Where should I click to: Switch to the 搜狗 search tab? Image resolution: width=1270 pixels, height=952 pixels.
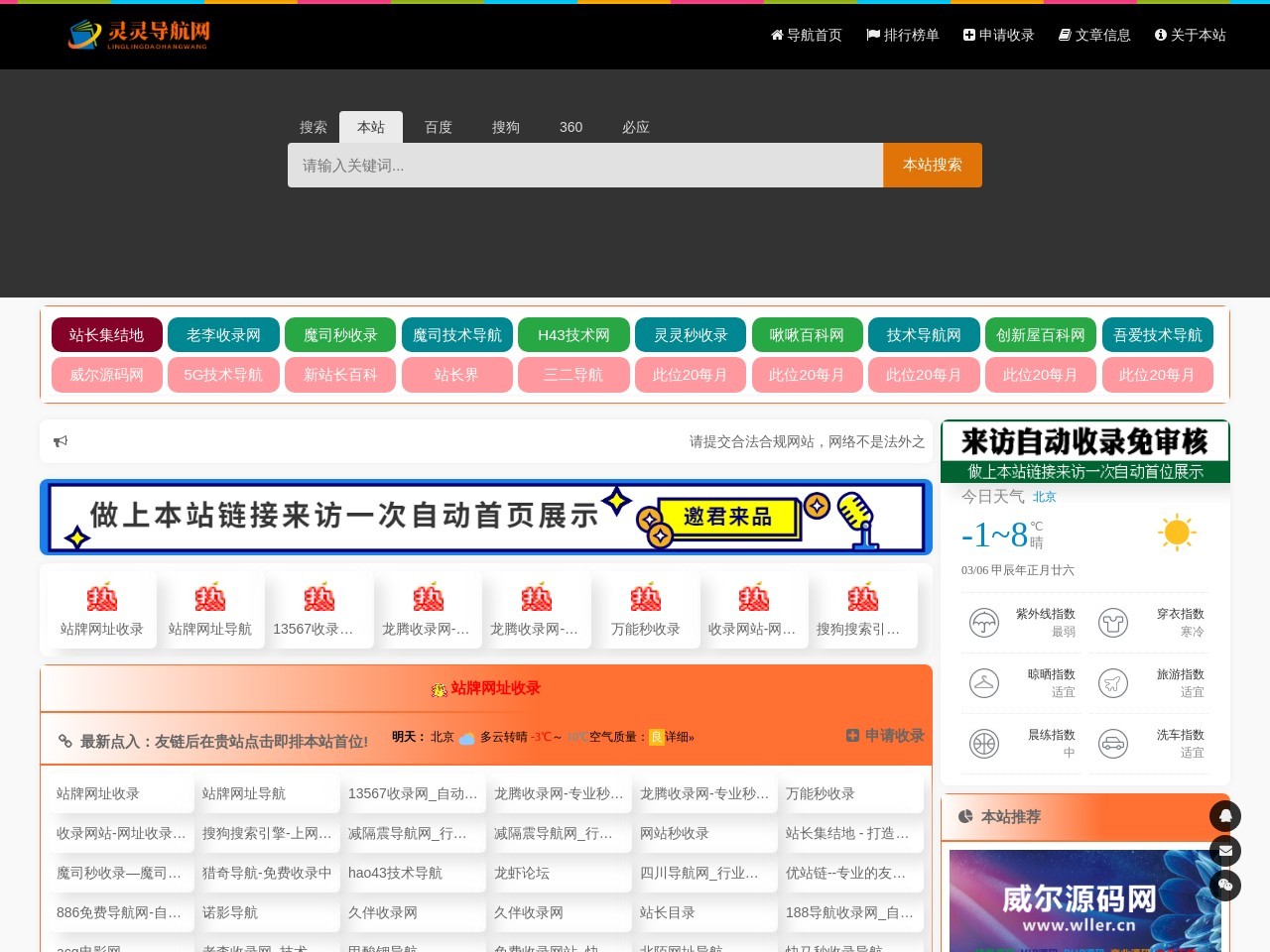(505, 127)
